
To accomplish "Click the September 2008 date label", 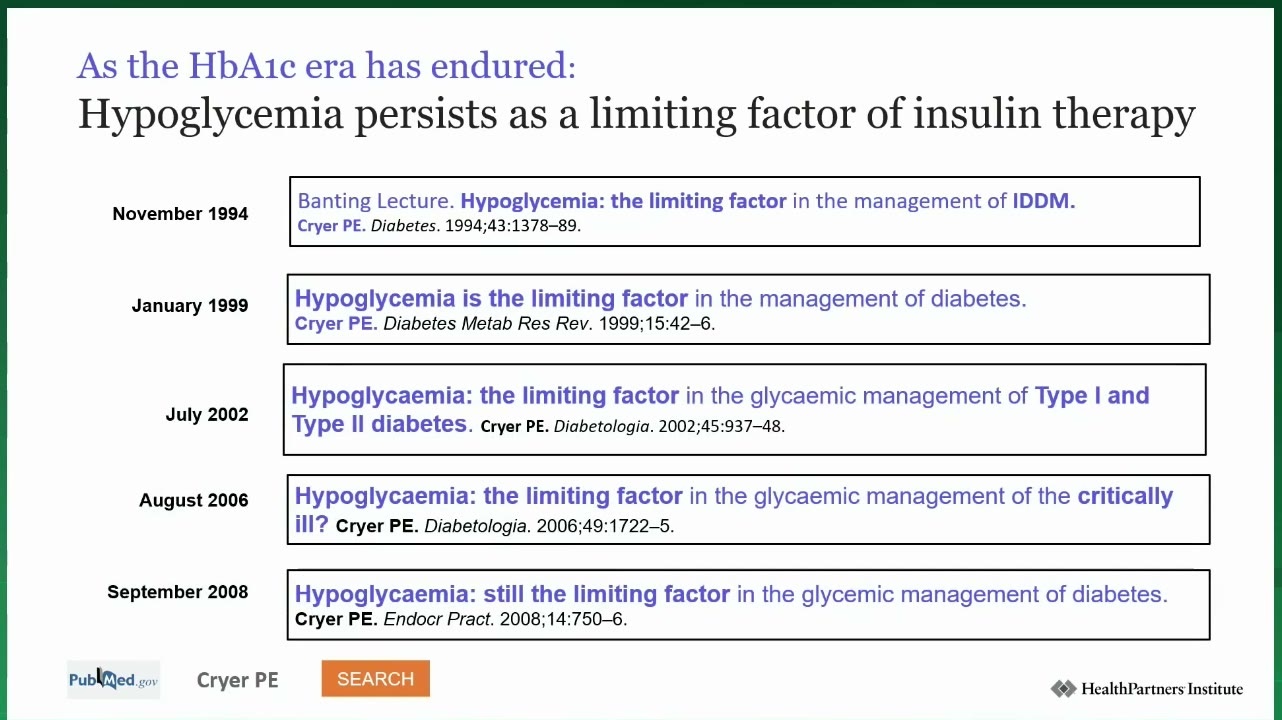I will coord(178,592).
